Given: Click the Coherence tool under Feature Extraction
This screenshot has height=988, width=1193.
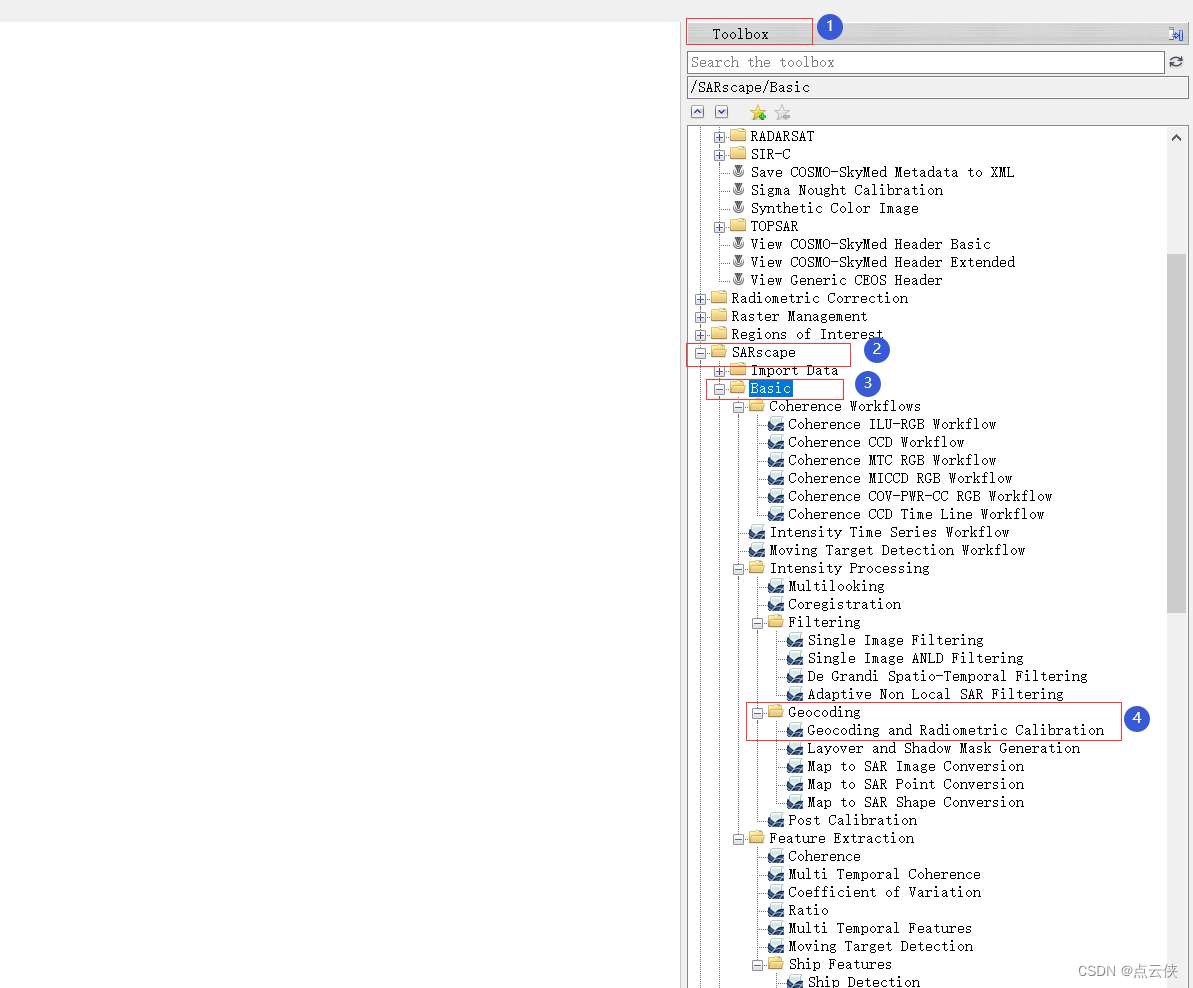Looking at the screenshot, I should point(824,856).
